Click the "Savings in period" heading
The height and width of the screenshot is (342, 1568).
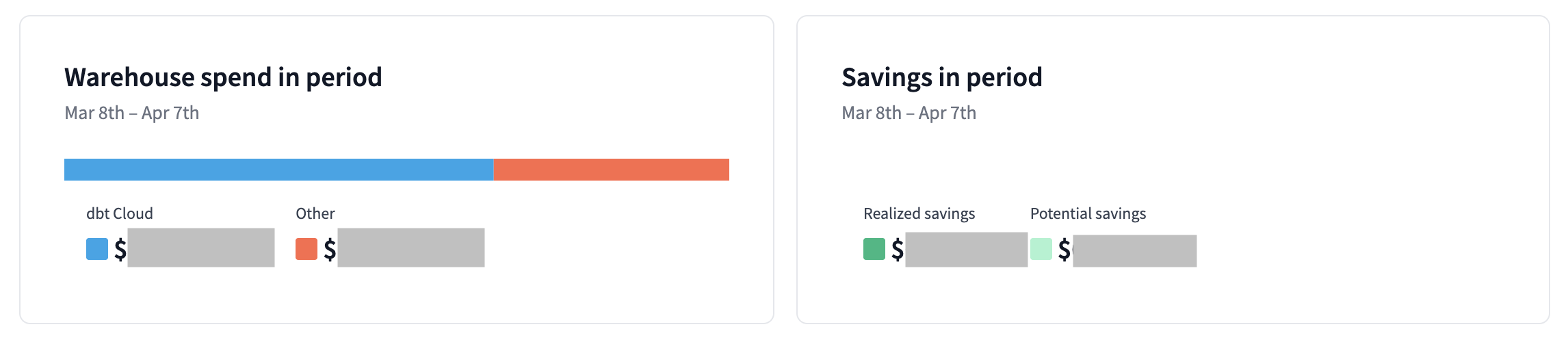pos(941,77)
